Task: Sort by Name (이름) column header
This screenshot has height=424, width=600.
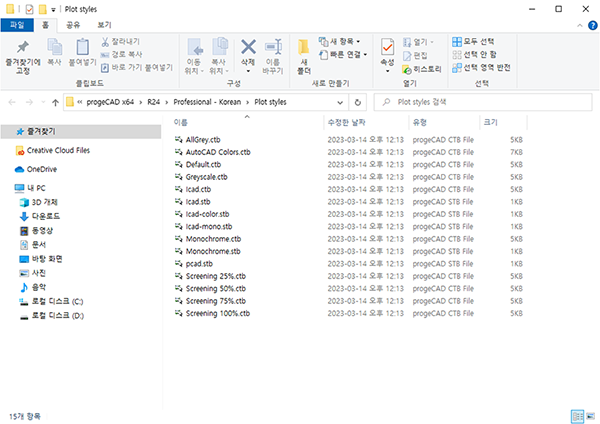Action: (x=247, y=122)
